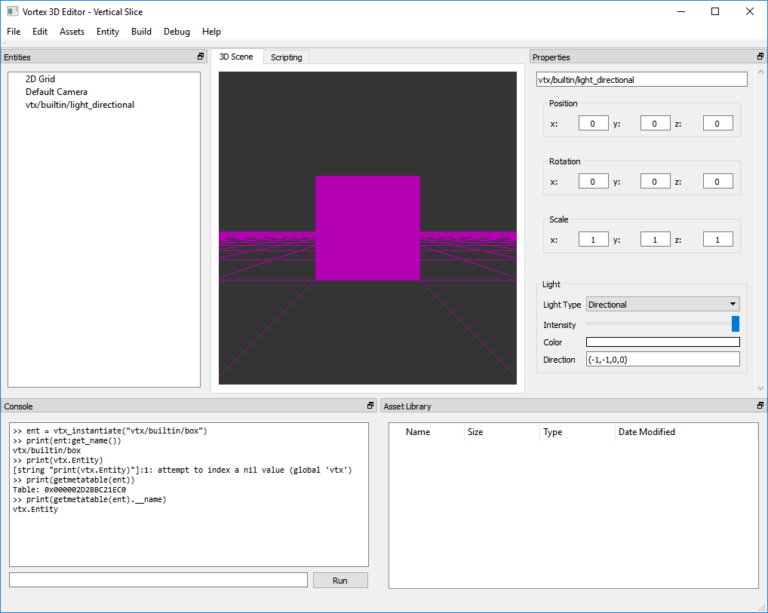Image resolution: width=768 pixels, height=613 pixels.
Task: Open the Light Type dropdown
Action: coord(662,304)
